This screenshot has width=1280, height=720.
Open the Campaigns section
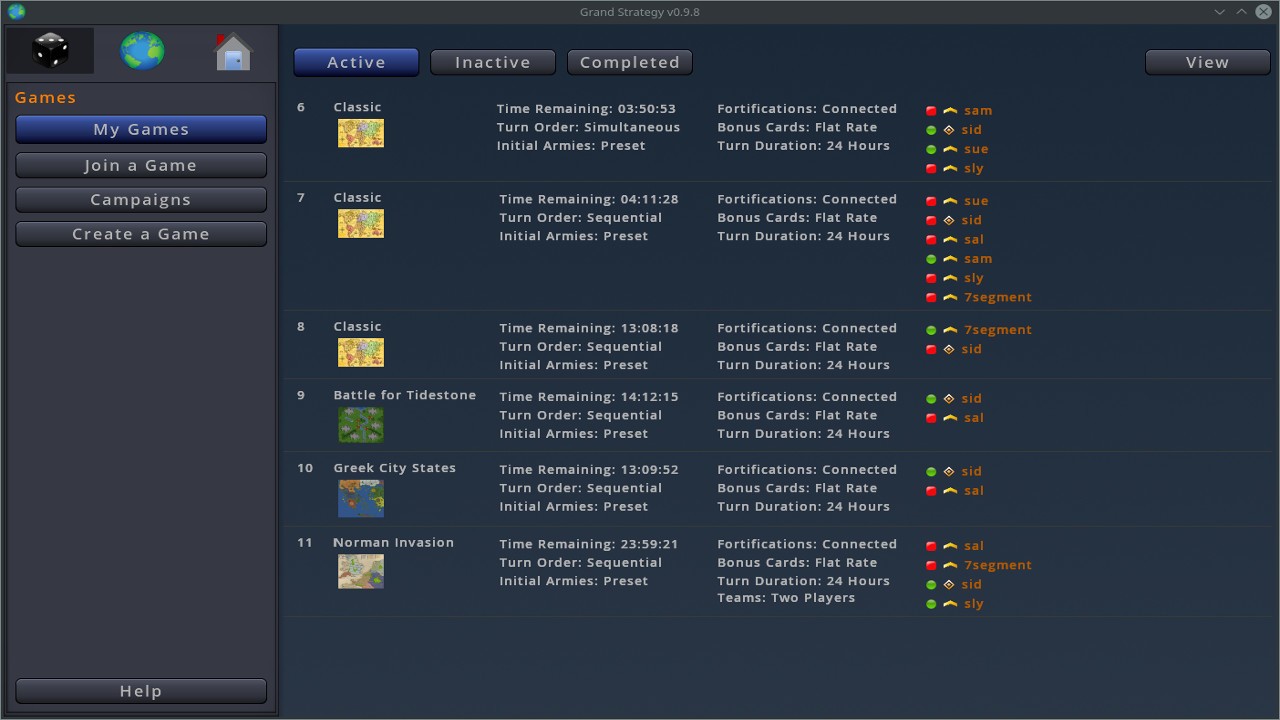141,200
